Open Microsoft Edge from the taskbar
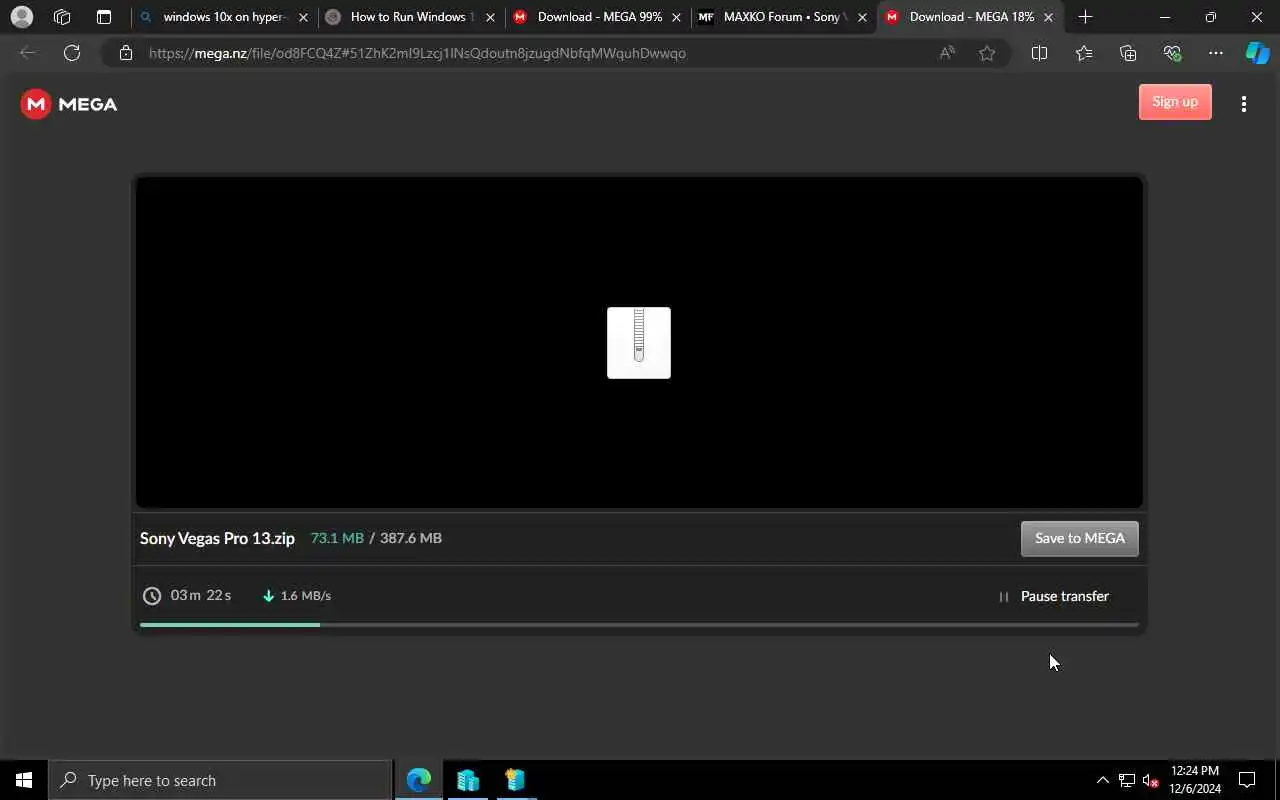This screenshot has width=1280, height=800. click(x=419, y=780)
